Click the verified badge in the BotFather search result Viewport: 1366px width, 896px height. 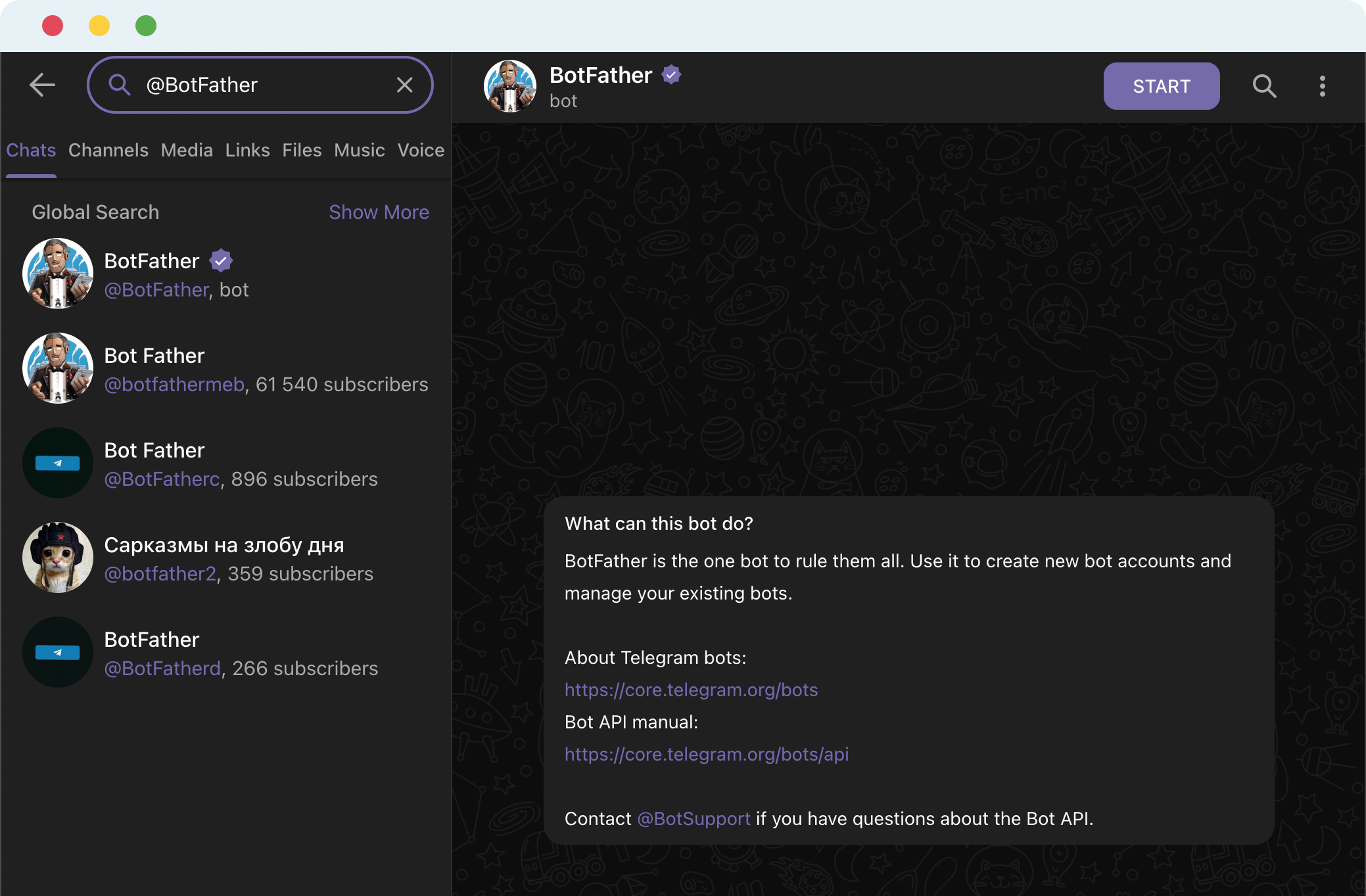[221, 261]
